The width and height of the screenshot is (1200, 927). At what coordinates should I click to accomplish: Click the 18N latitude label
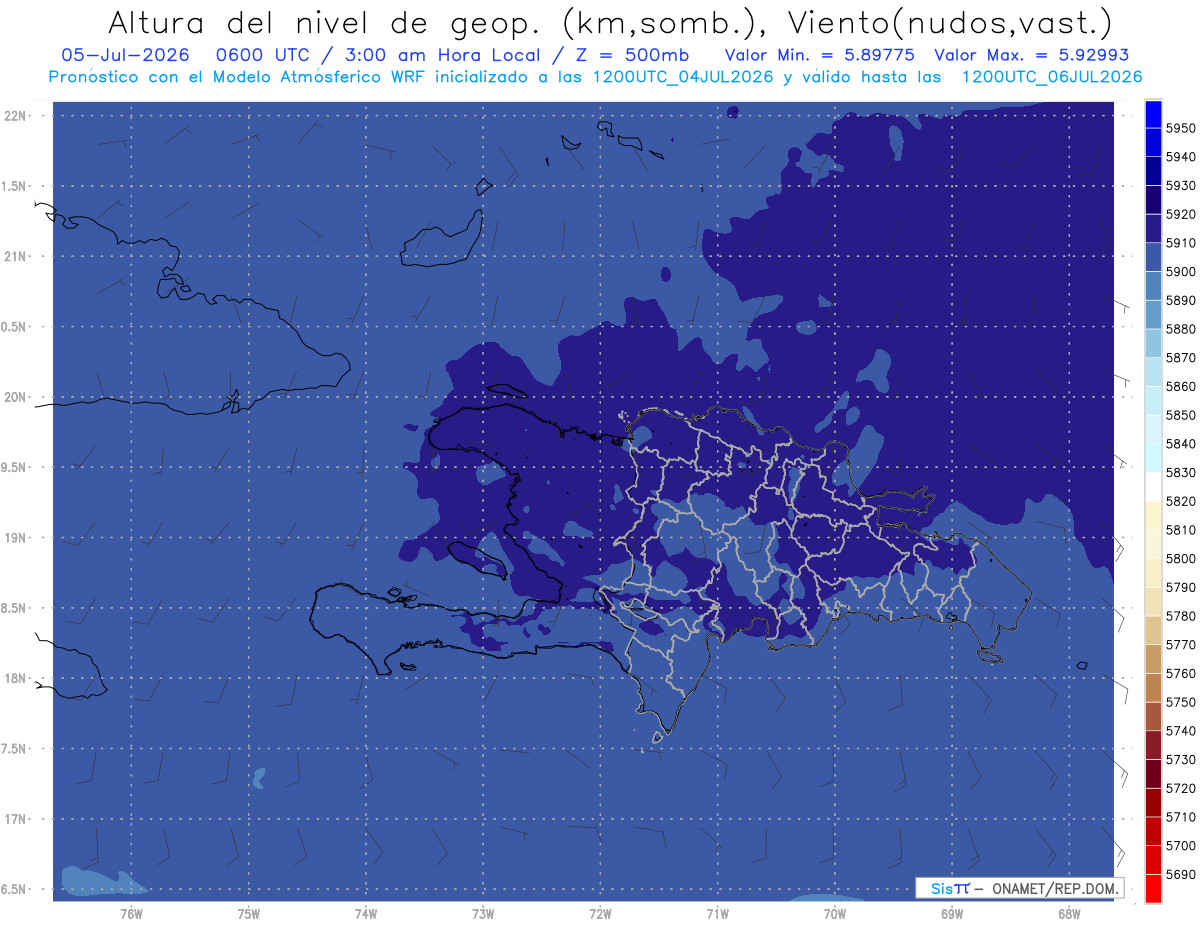click(17, 678)
